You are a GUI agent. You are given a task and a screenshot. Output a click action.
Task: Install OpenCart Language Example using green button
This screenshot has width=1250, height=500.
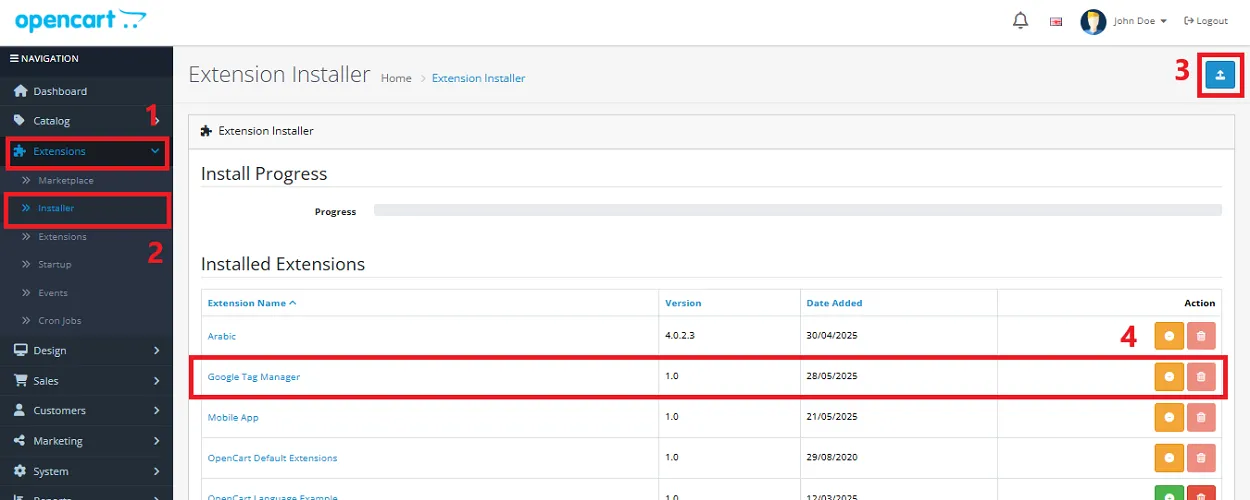click(1168, 493)
